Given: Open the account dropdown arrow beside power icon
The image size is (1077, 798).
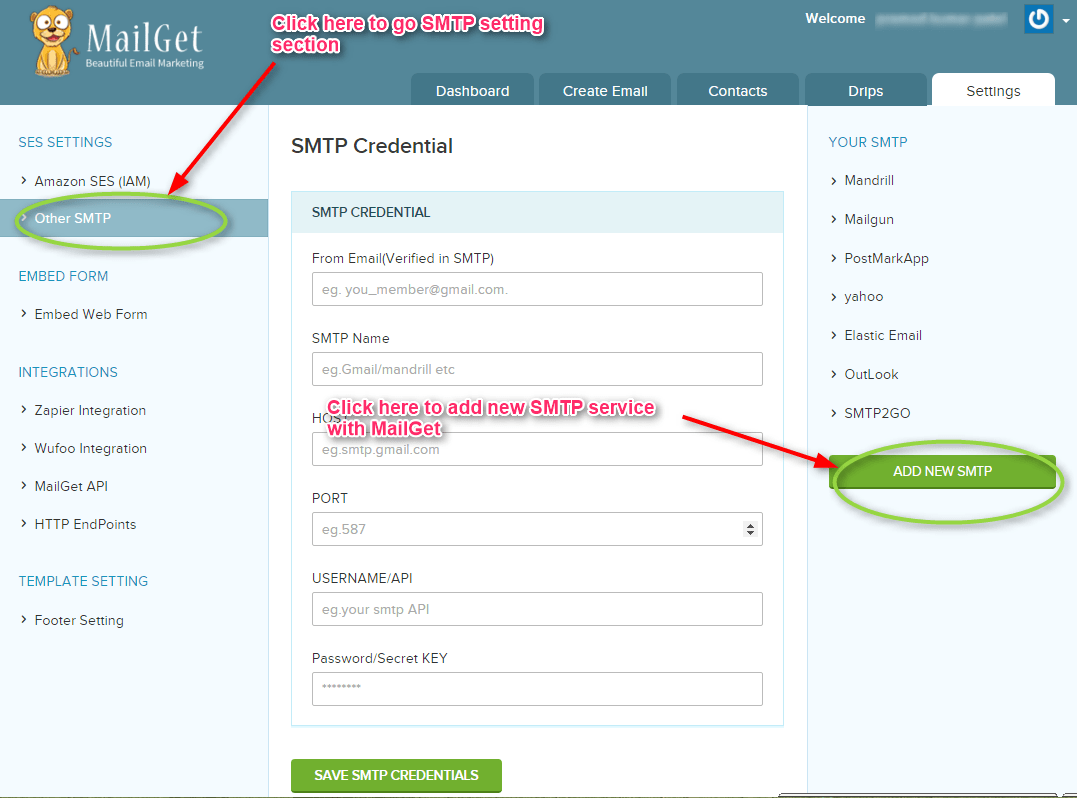Looking at the screenshot, I should pyautogui.click(x=1065, y=21).
